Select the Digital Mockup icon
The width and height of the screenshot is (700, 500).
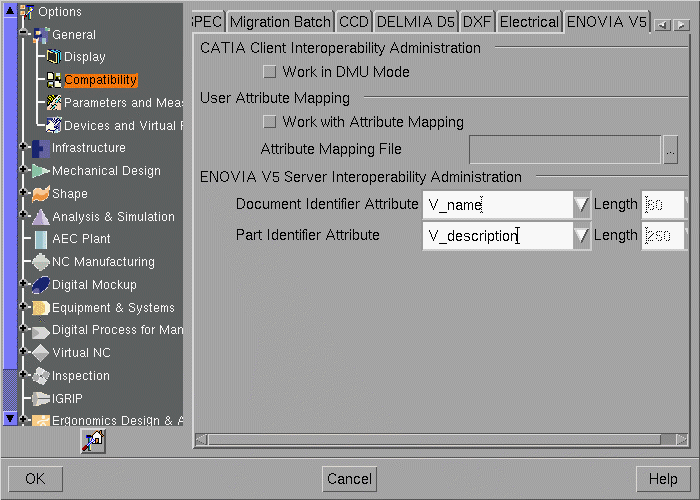click(40, 285)
